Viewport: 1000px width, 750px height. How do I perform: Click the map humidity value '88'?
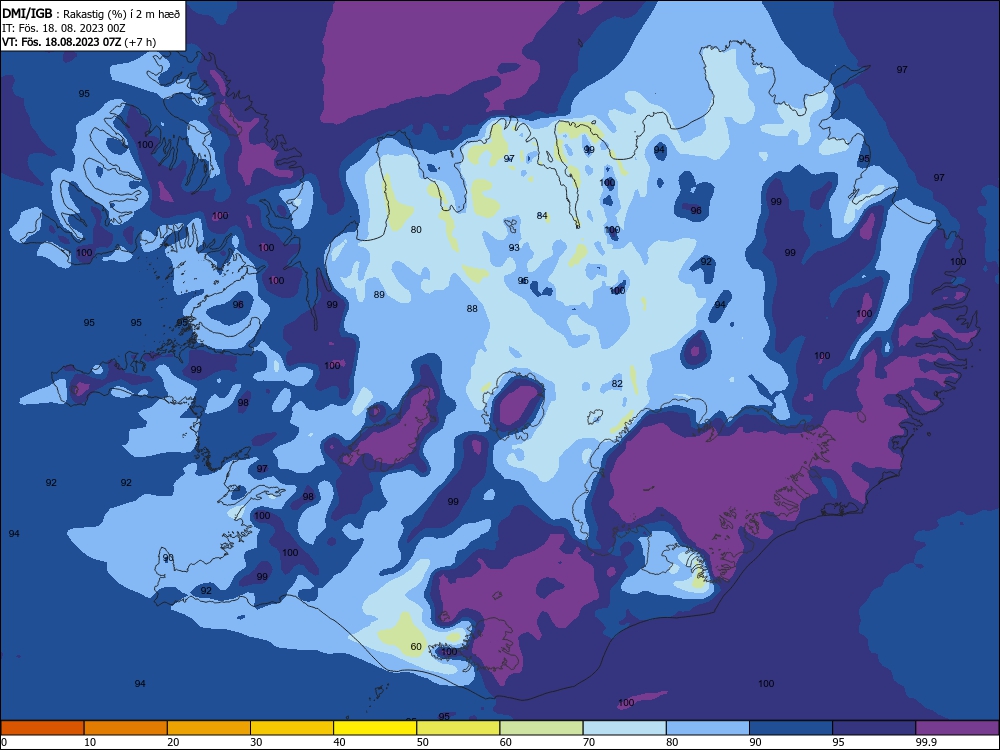coord(472,309)
